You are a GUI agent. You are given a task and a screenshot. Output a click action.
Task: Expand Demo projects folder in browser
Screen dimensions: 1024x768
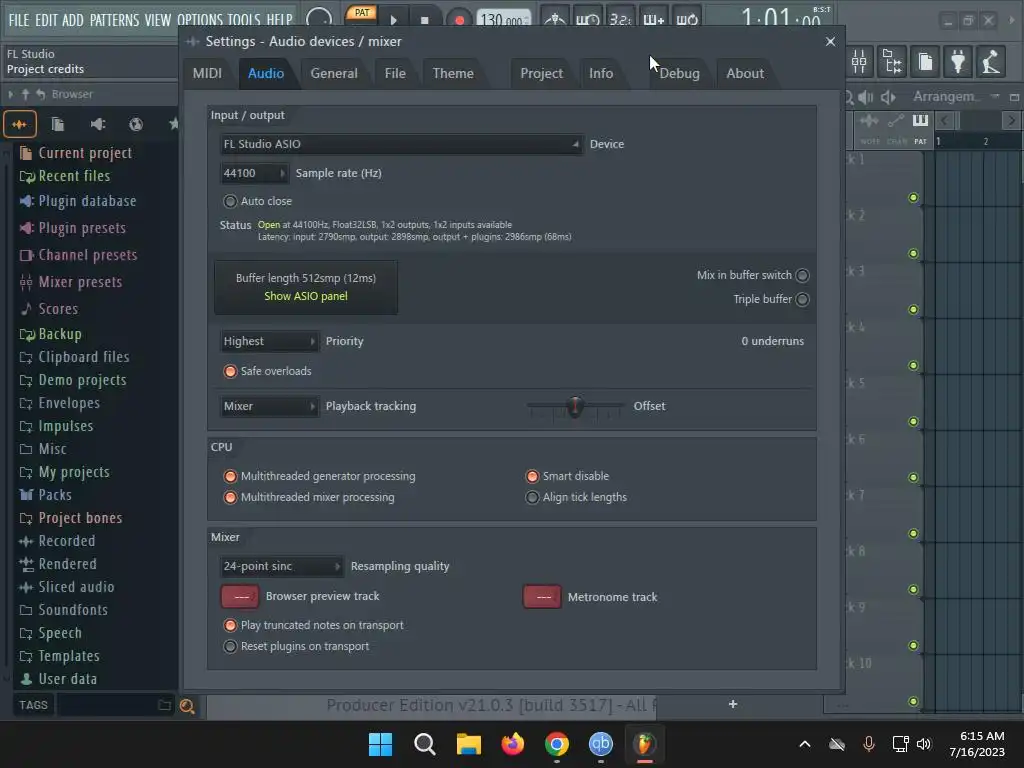82,380
